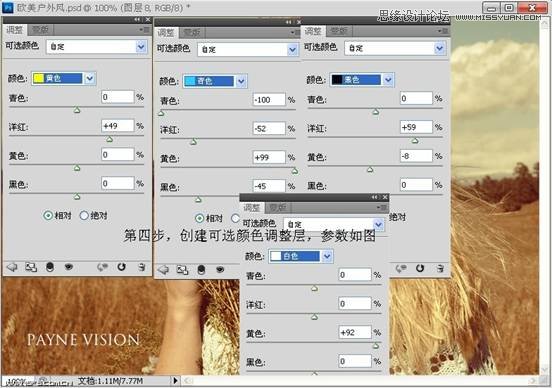552x388 pixels.
Task: Click document size text 文档:1.11M/7.77M
Action: 110,381
